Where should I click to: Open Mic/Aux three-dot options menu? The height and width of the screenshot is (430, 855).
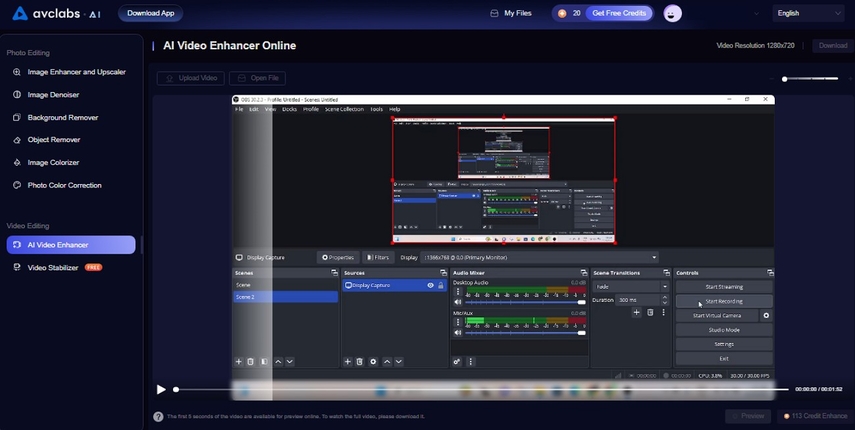[458, 322]
